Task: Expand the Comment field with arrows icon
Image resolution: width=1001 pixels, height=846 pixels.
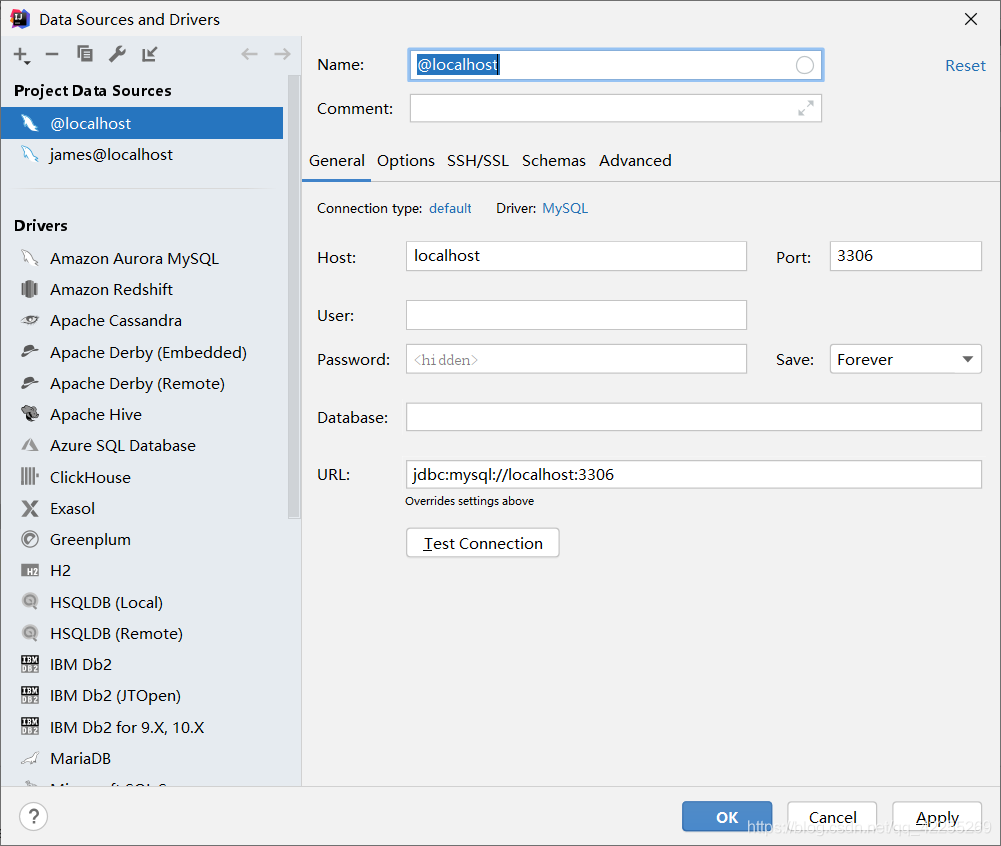Action: [x=806, y=109]
